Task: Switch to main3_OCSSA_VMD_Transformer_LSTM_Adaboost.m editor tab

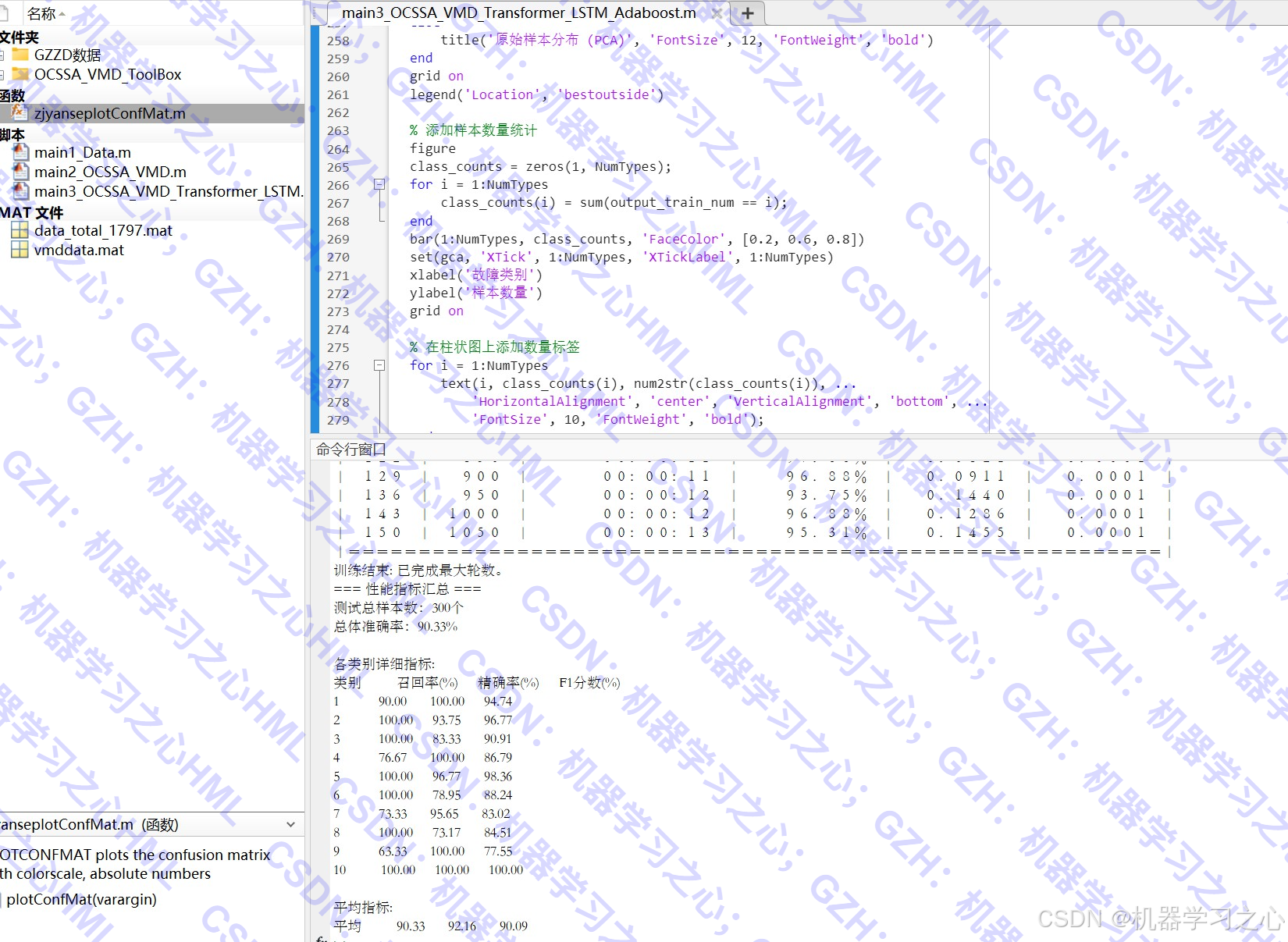Action: [518, 12]
